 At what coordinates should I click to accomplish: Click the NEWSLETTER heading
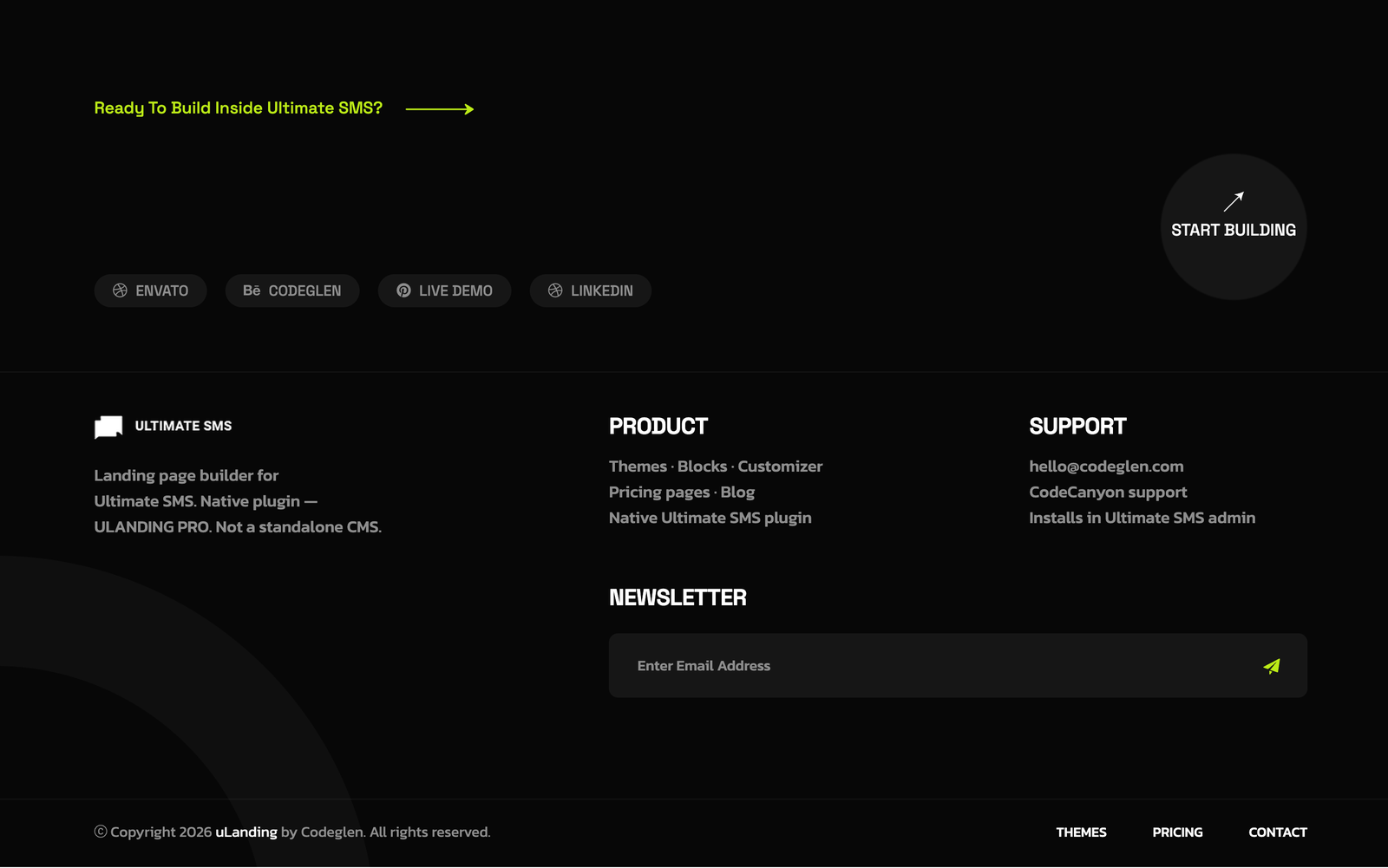coord(678,597)
